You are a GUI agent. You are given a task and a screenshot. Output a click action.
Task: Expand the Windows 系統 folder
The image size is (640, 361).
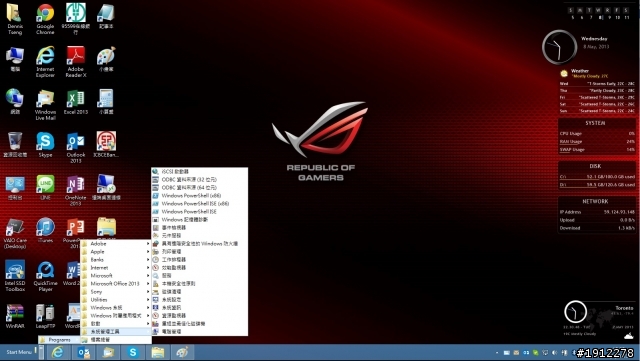[x=116, y=308]
